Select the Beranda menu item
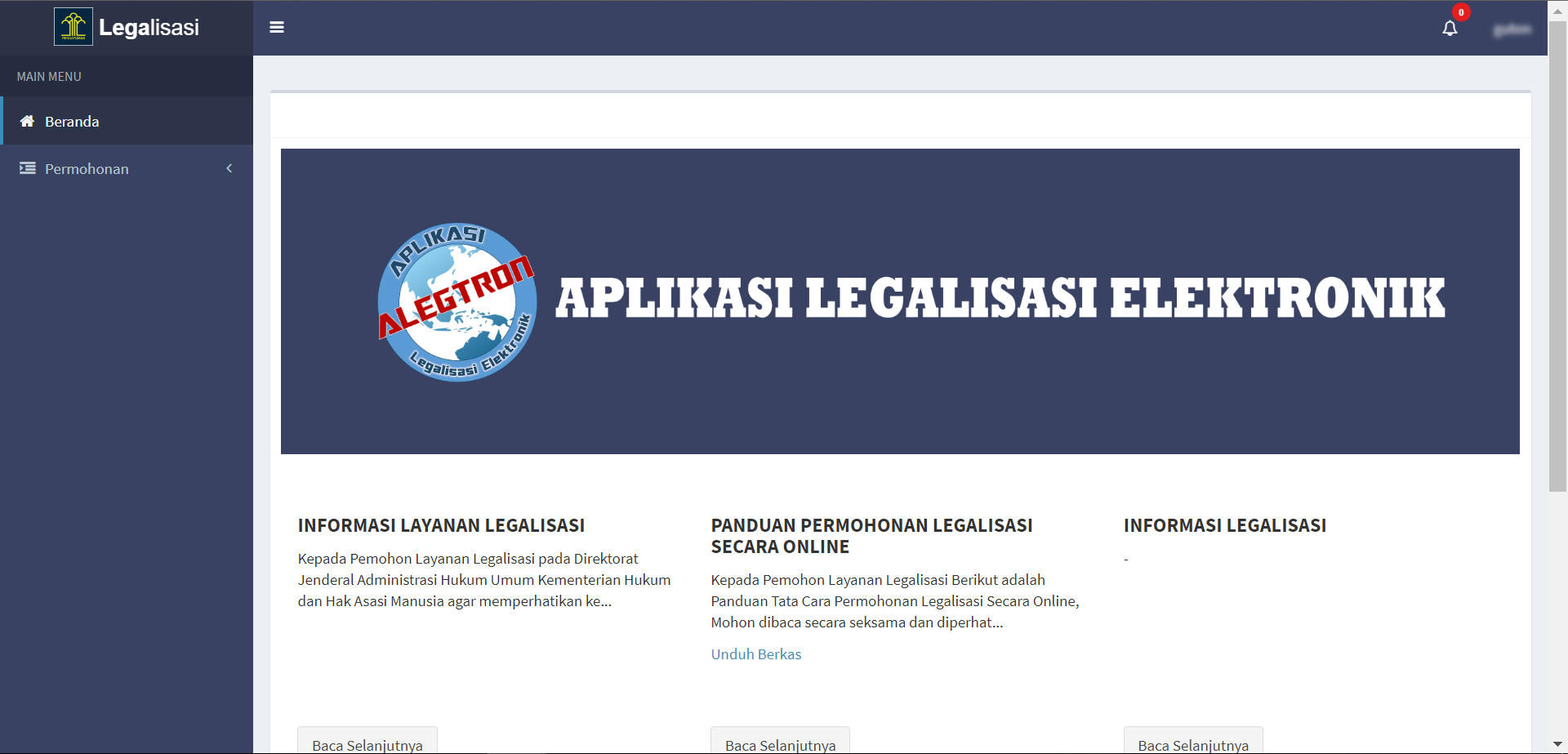This screenshot has height=754, width=1568. [72, 122]
